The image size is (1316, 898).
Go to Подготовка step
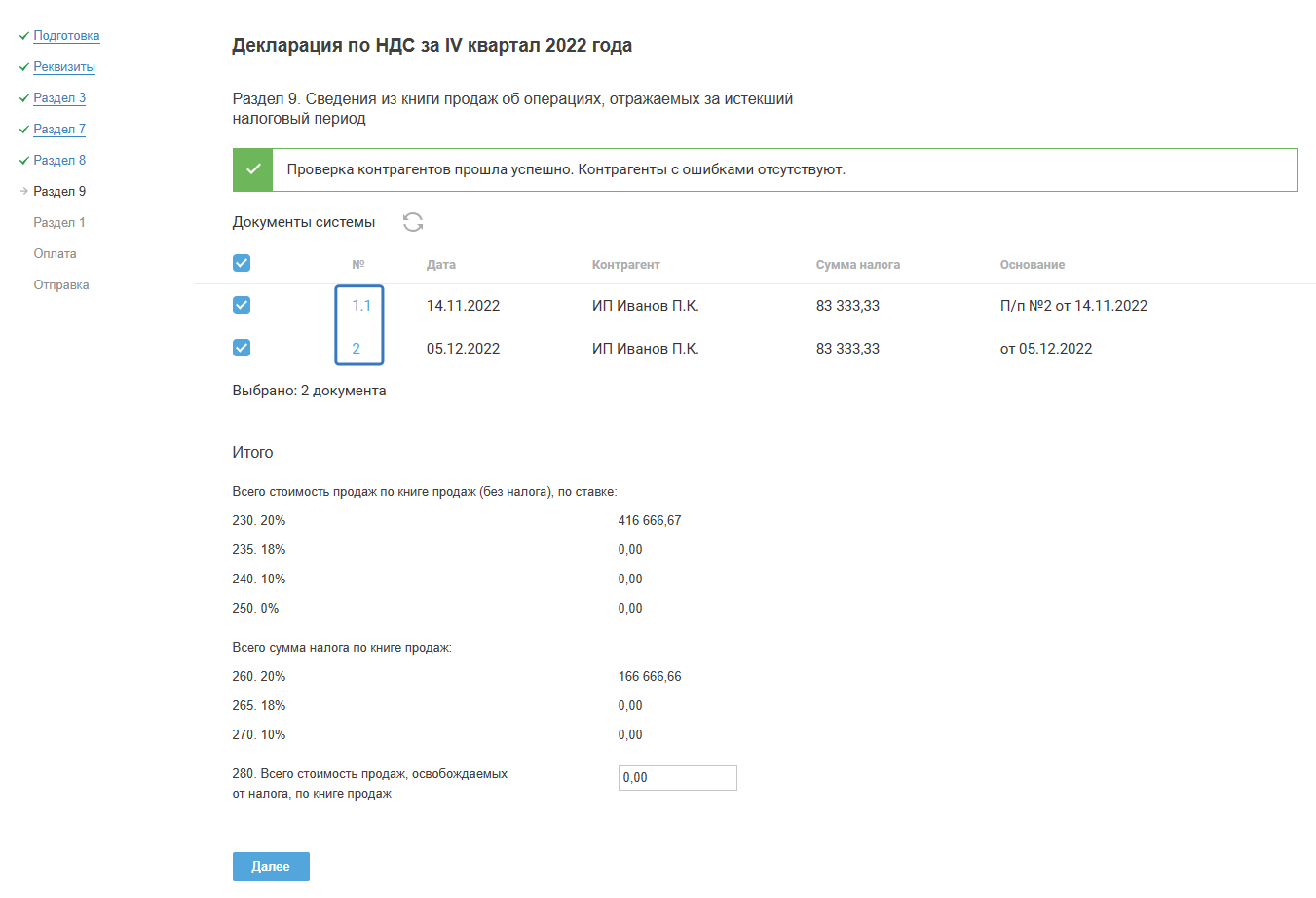click(x=66, y=36)
